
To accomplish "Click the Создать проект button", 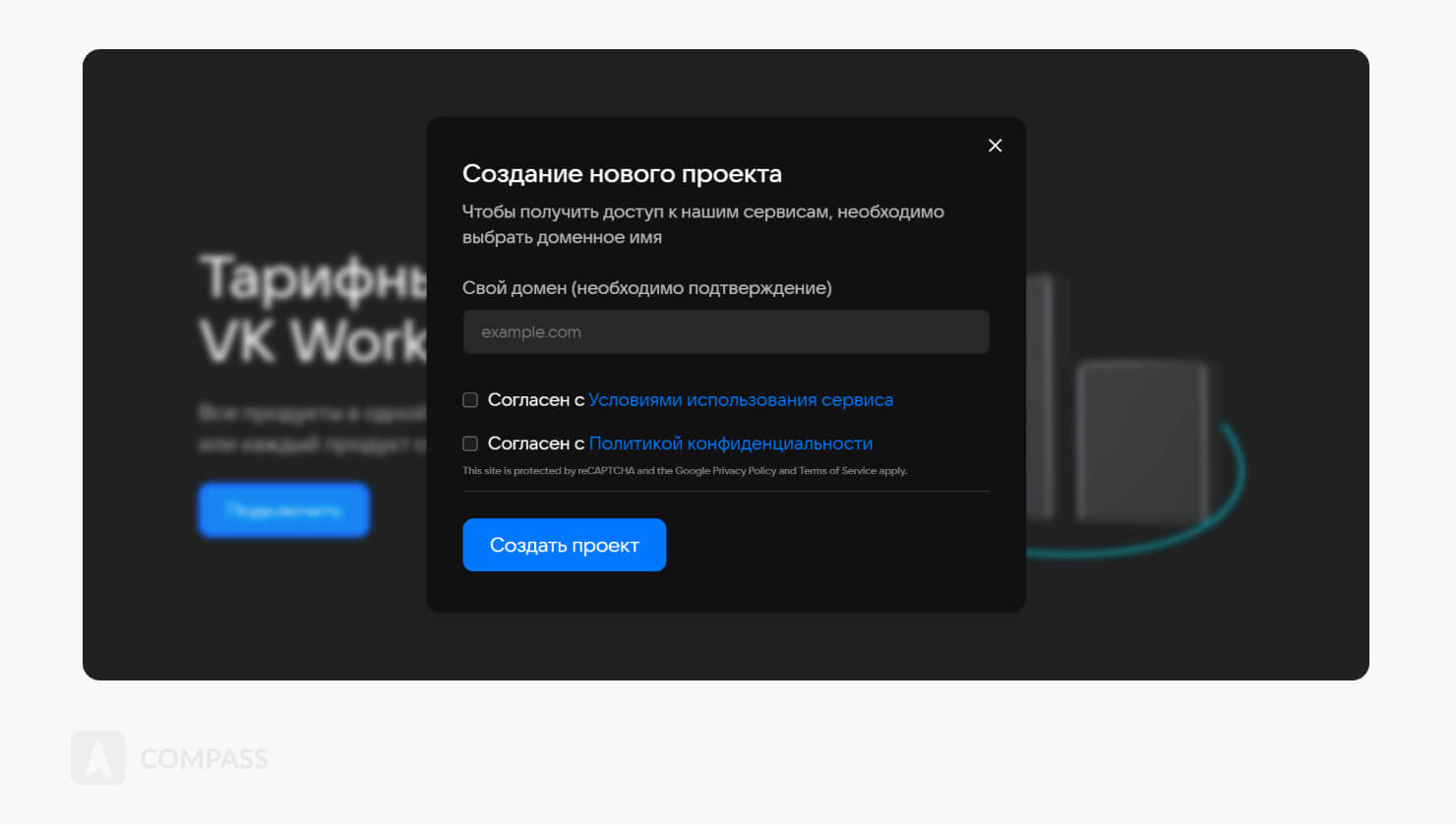I will [x=564, y=545].
